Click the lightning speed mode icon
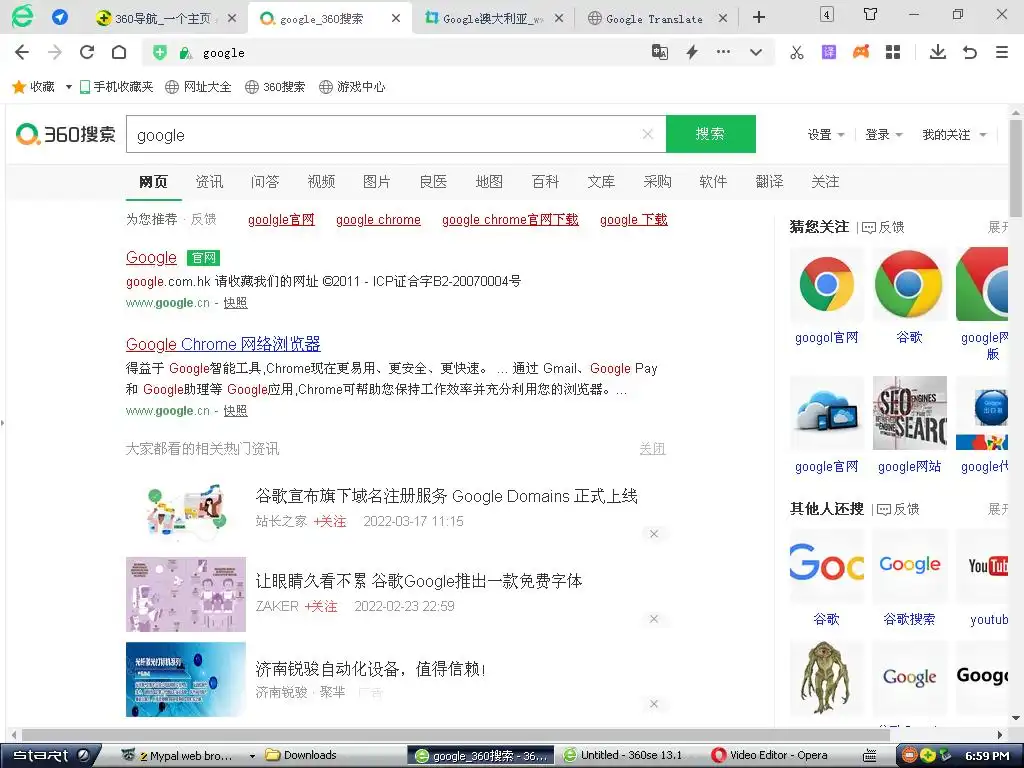 (x=692, y=52)
